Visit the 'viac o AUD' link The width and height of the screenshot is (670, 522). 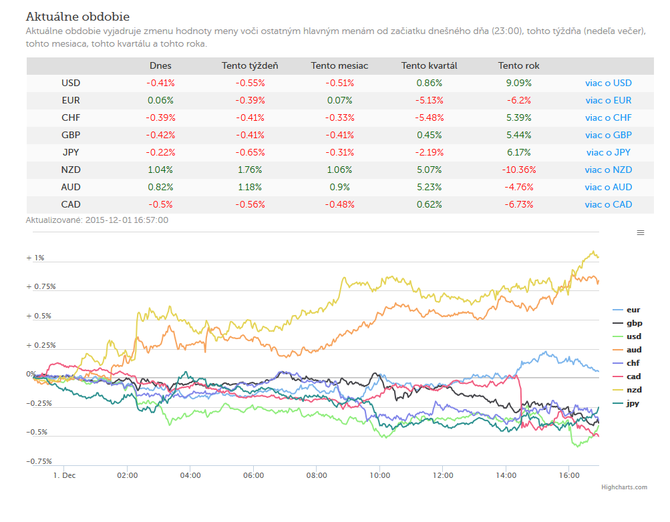point(608,187)
